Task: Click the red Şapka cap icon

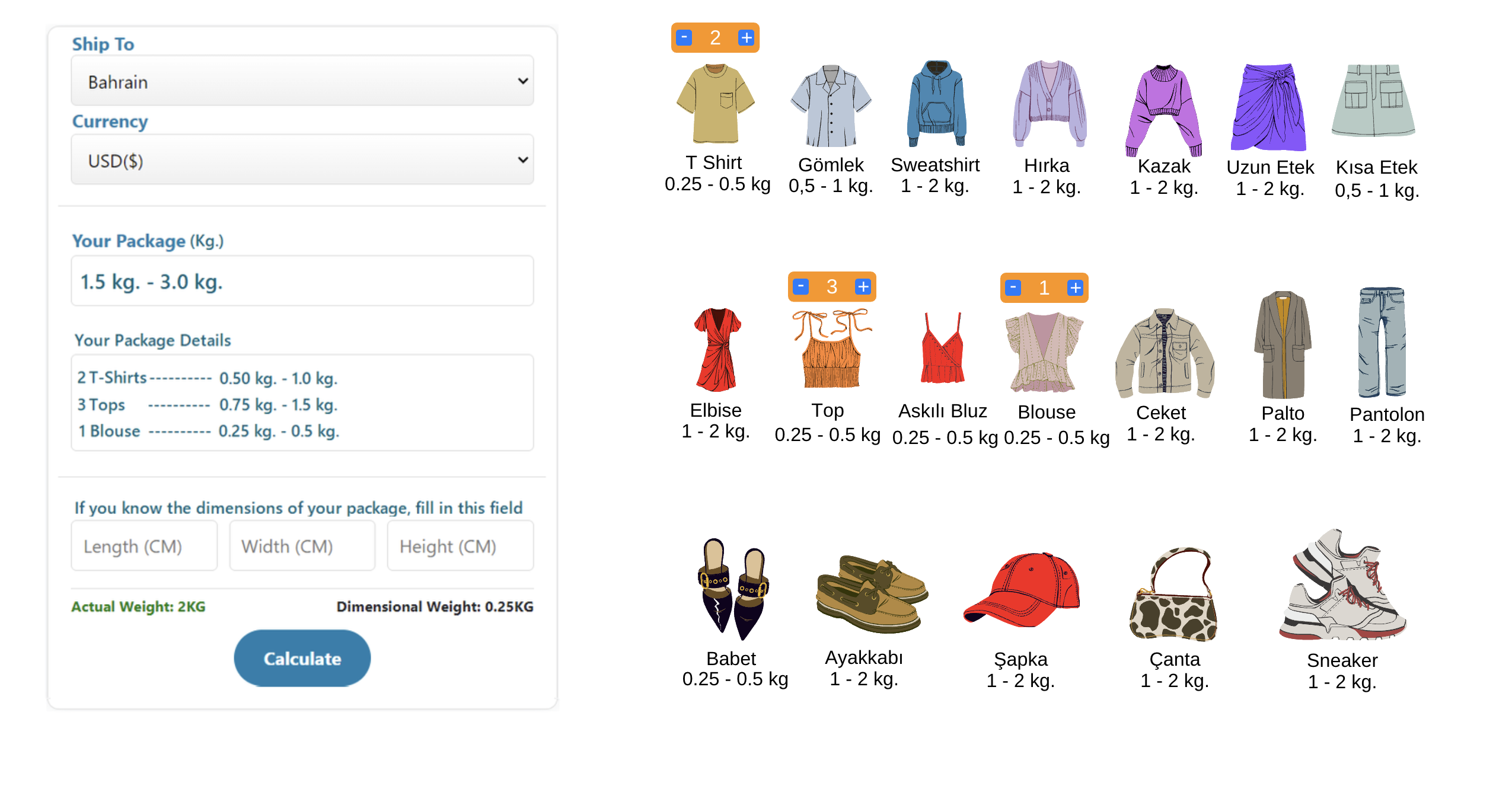Action: point(1022,590)
